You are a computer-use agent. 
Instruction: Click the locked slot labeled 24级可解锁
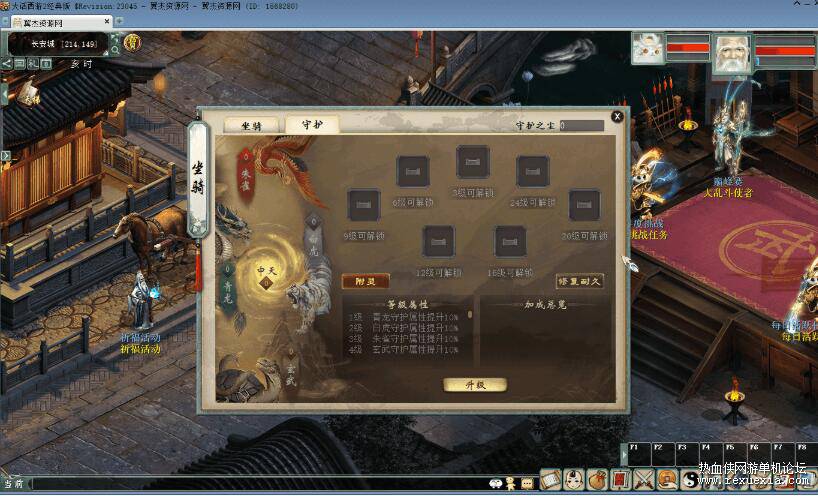point(533,172)
